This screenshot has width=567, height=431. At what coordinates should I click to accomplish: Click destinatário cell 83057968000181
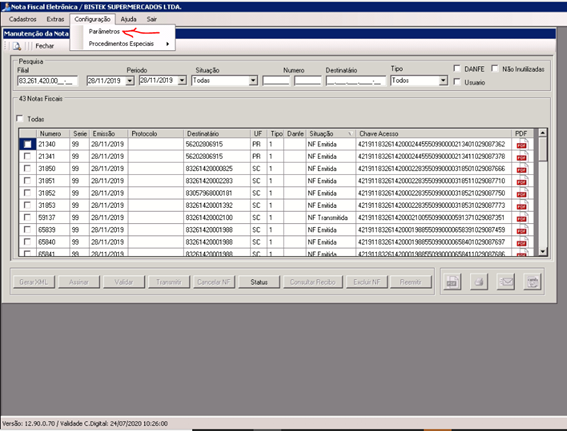[x=217, y=193]
